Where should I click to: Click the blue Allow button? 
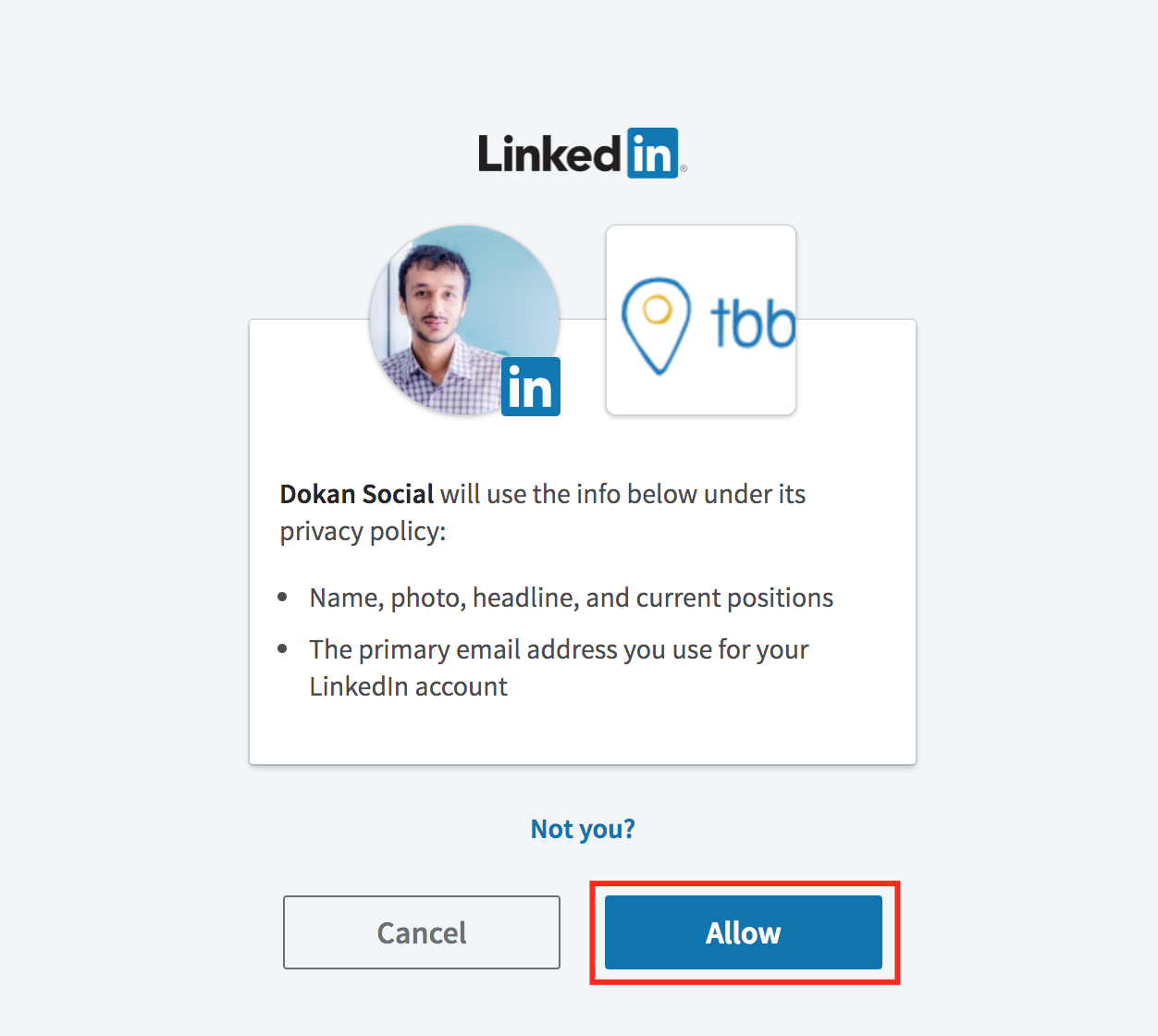click(743, 932)
